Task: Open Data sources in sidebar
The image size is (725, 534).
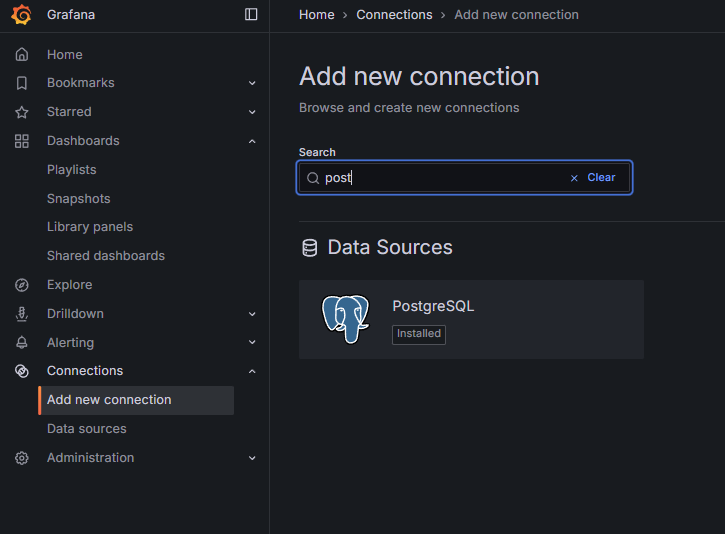Action: point(87,429)
